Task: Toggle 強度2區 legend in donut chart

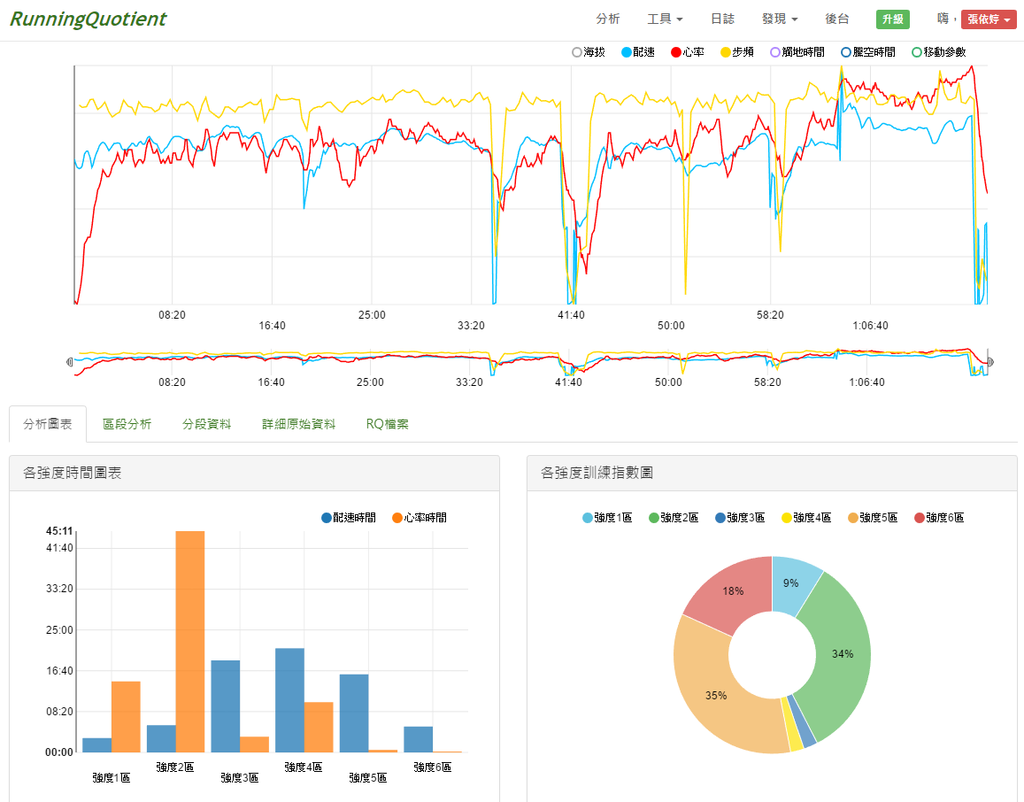Action: coord(673,518)
